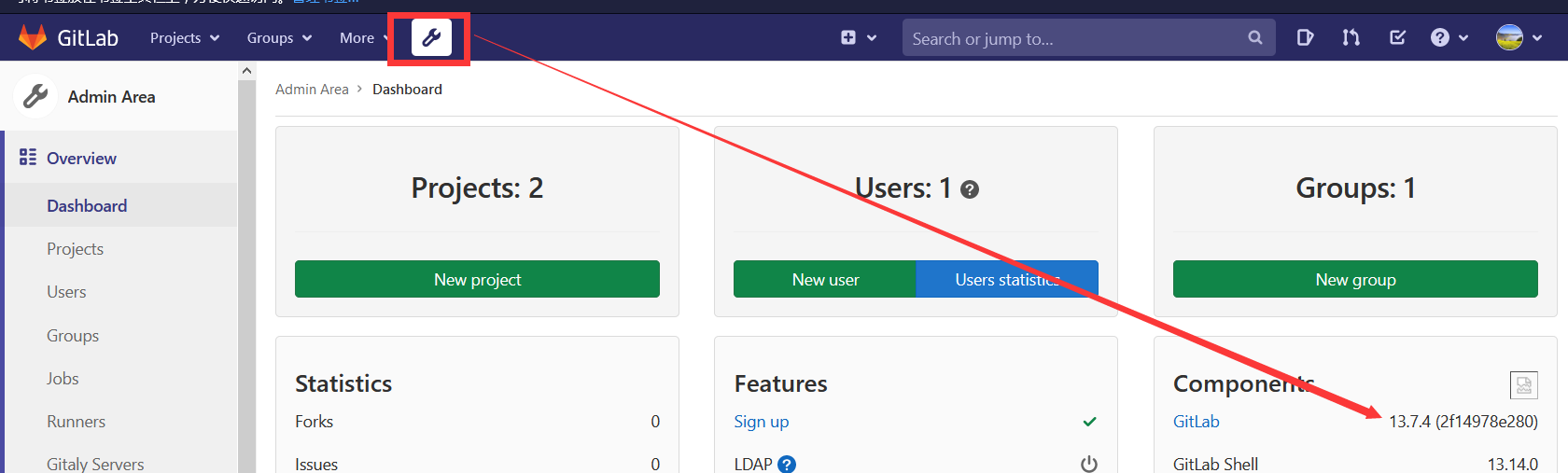Screen dimensions: 1568x473
Task: Click the sidebar scrollbar up arrow
Action: pyautogui.click(x=246, y=71)
